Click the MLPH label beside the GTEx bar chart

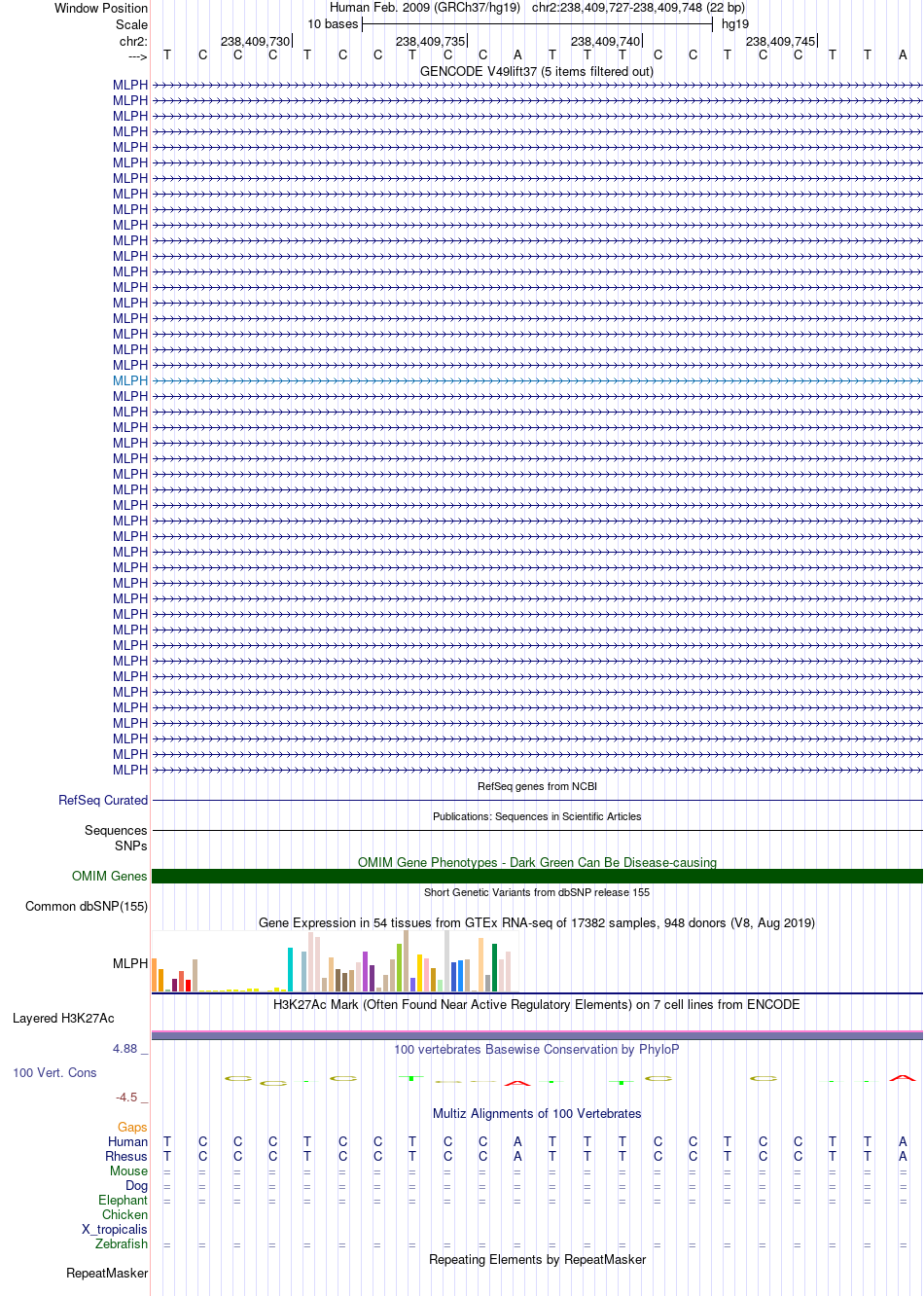(130, 963)
